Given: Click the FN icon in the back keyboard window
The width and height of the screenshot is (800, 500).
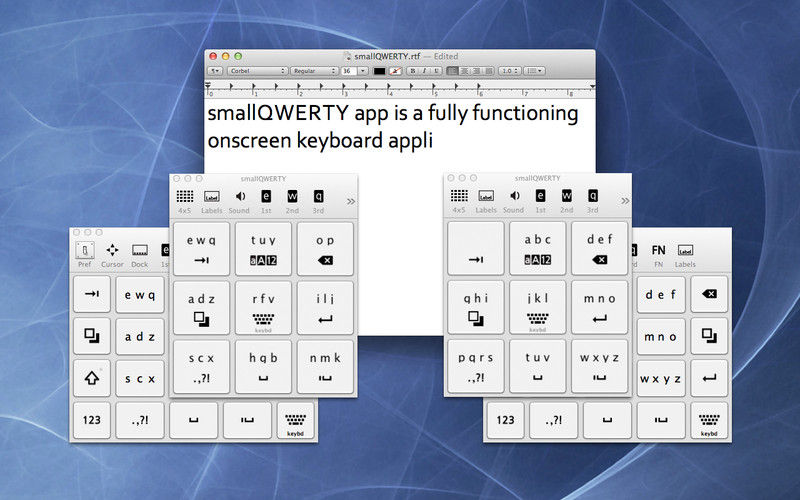Looking at the screenshot, I should [659, 250].
